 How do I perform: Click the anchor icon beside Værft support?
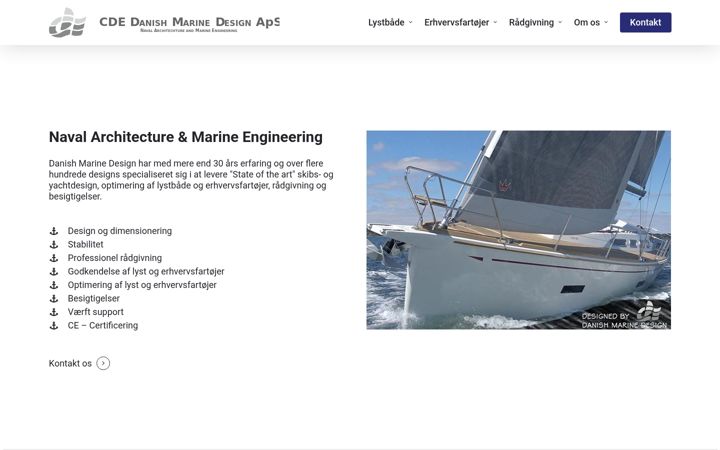(x=54, y=312)
